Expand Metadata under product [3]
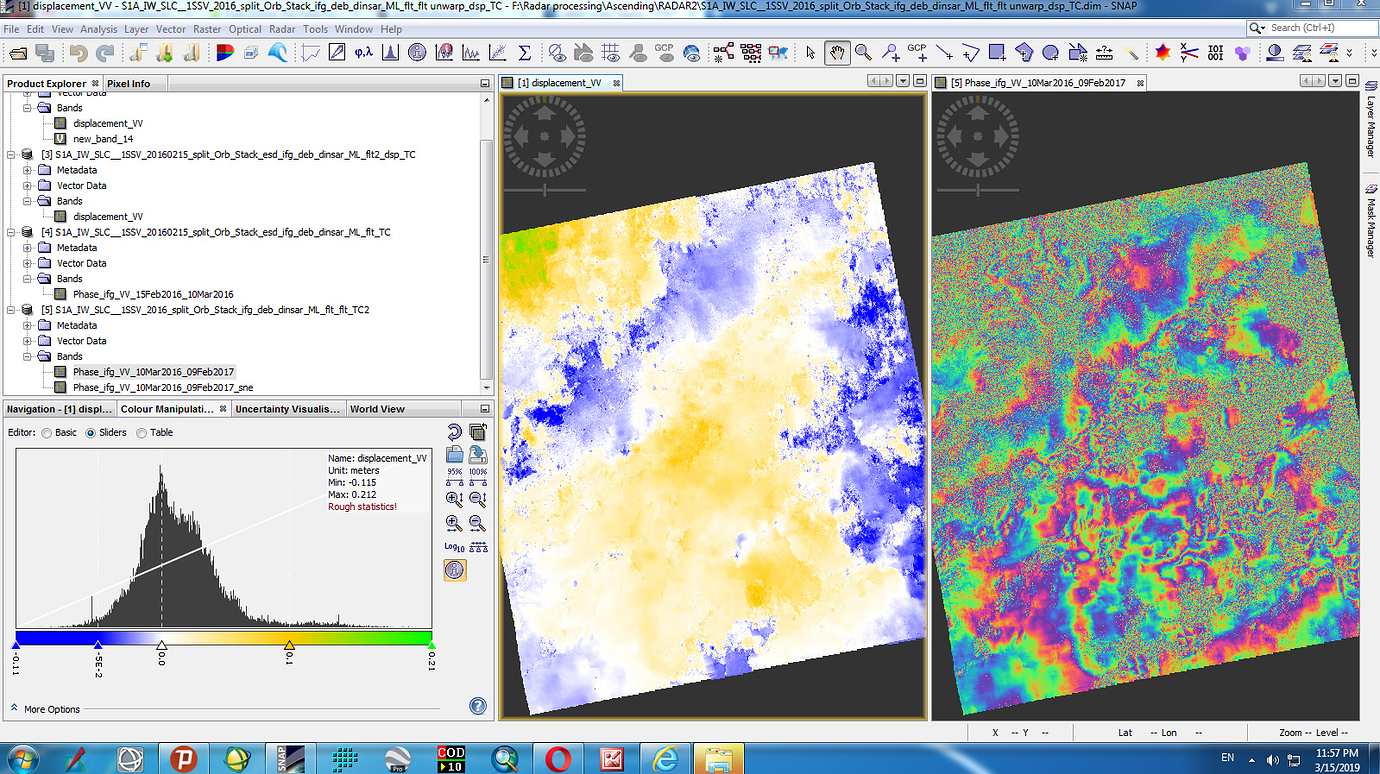The image size is (1380, 774). [28, 170]
